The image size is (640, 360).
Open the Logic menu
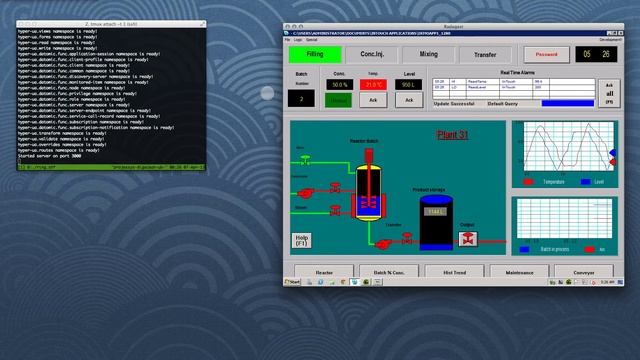[298, 40]
